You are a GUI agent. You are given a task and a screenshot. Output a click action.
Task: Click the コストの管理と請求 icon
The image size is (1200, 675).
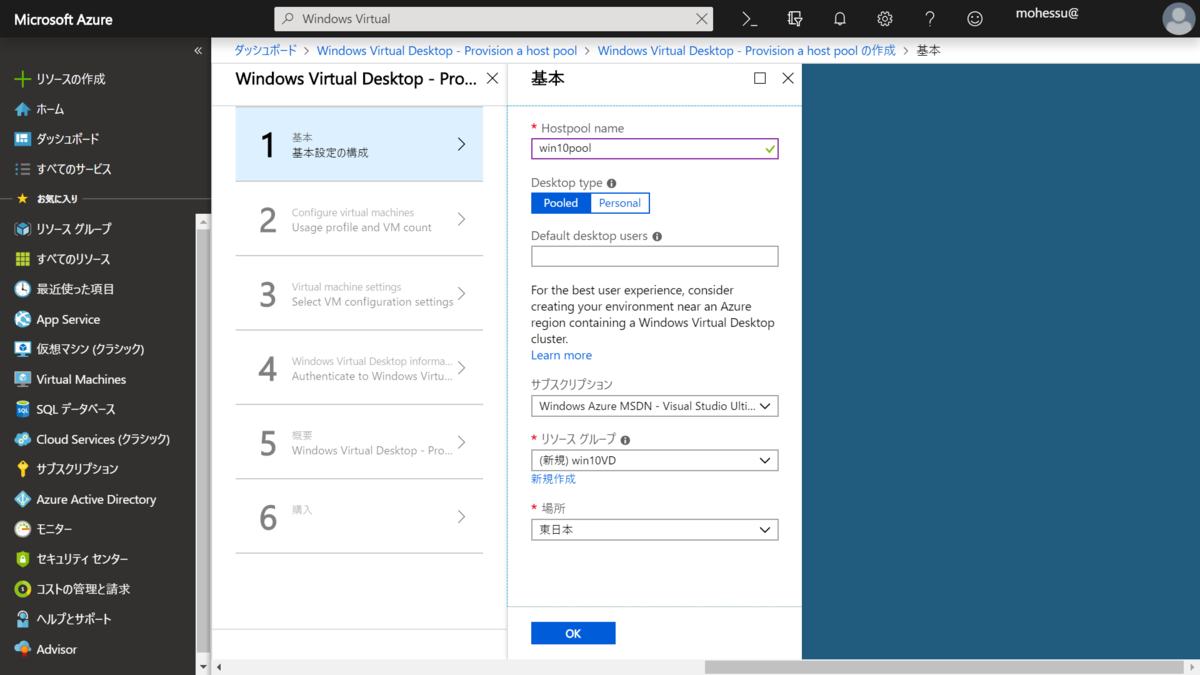click(22, 589)
